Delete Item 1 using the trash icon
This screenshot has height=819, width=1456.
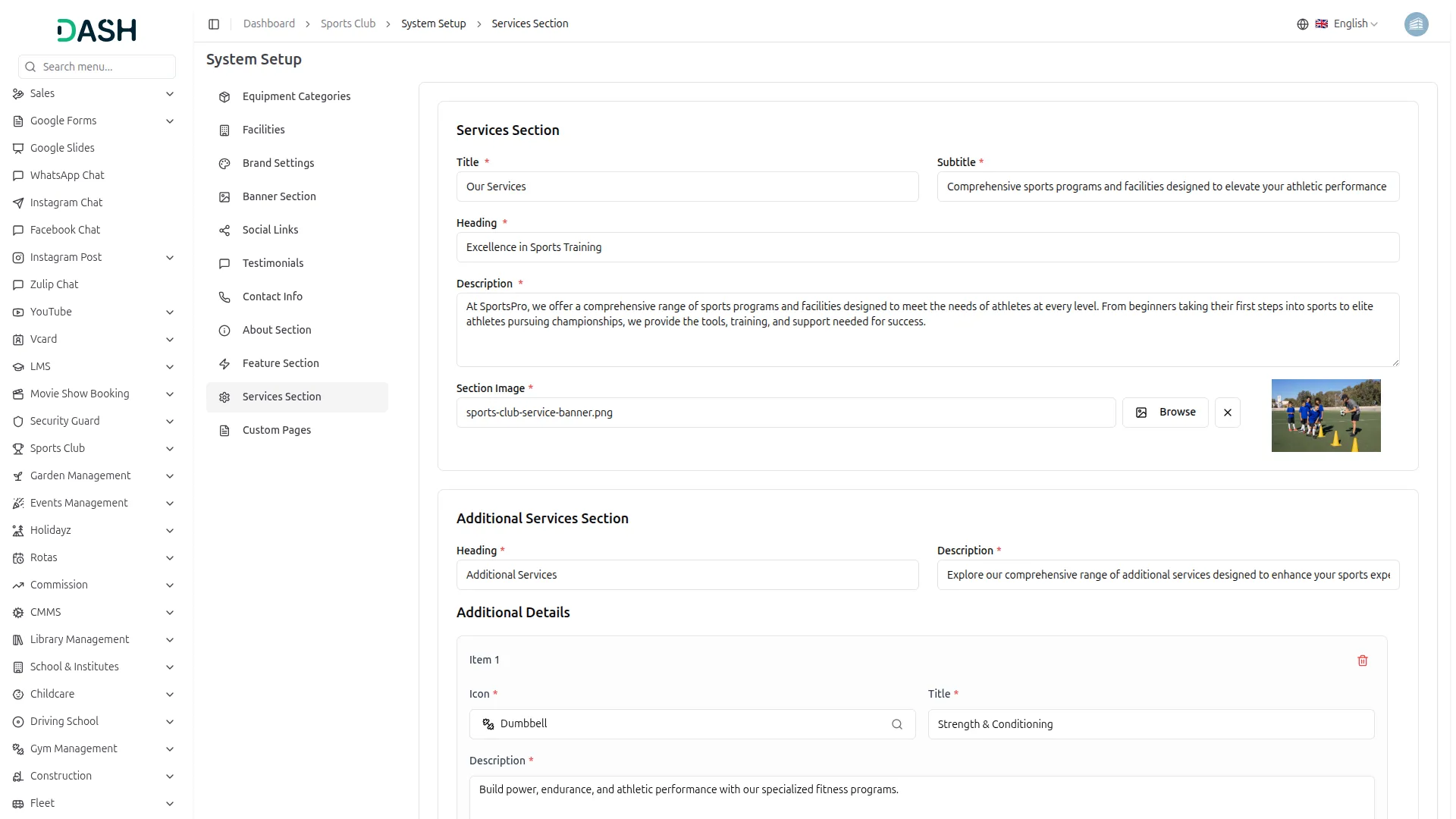pos(1363,661)
